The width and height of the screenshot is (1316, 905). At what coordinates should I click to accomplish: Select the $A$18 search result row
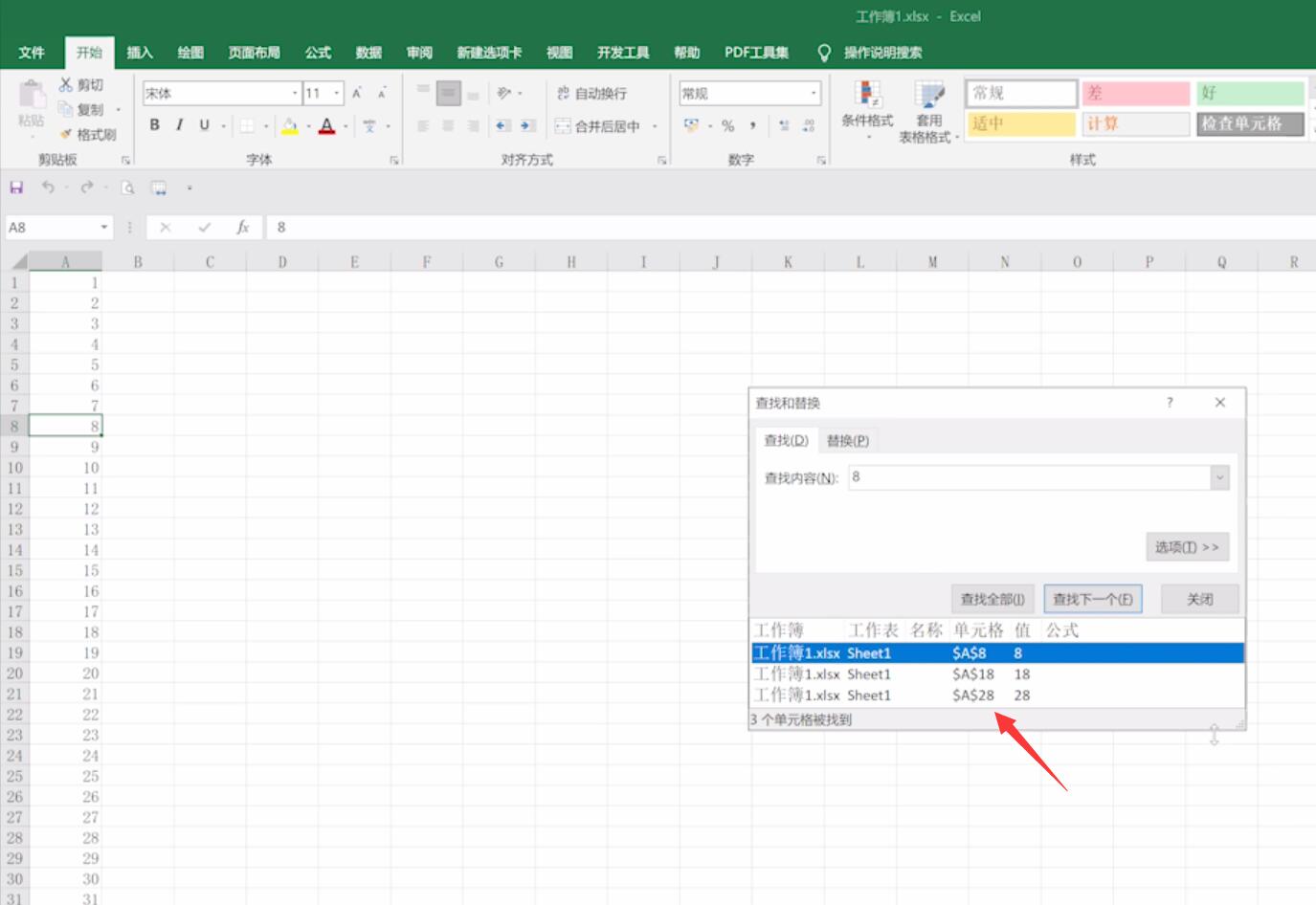point(997,674)
